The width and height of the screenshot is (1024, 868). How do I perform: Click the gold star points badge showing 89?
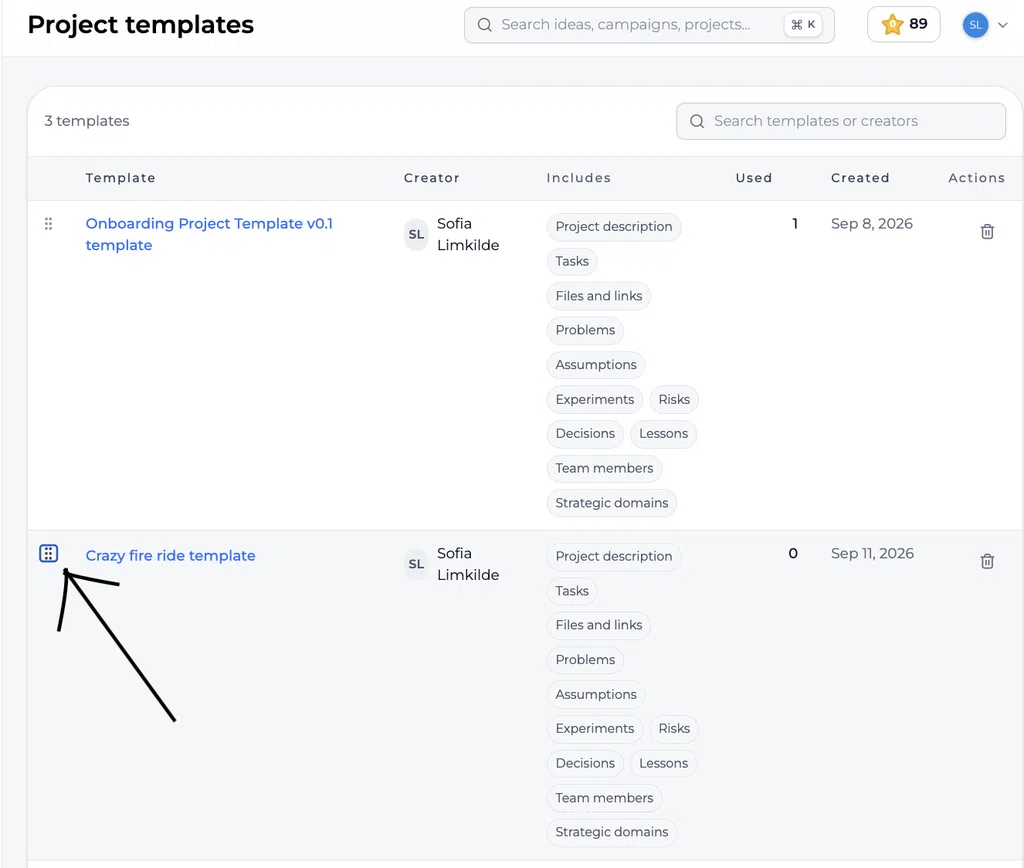point(904,25)
